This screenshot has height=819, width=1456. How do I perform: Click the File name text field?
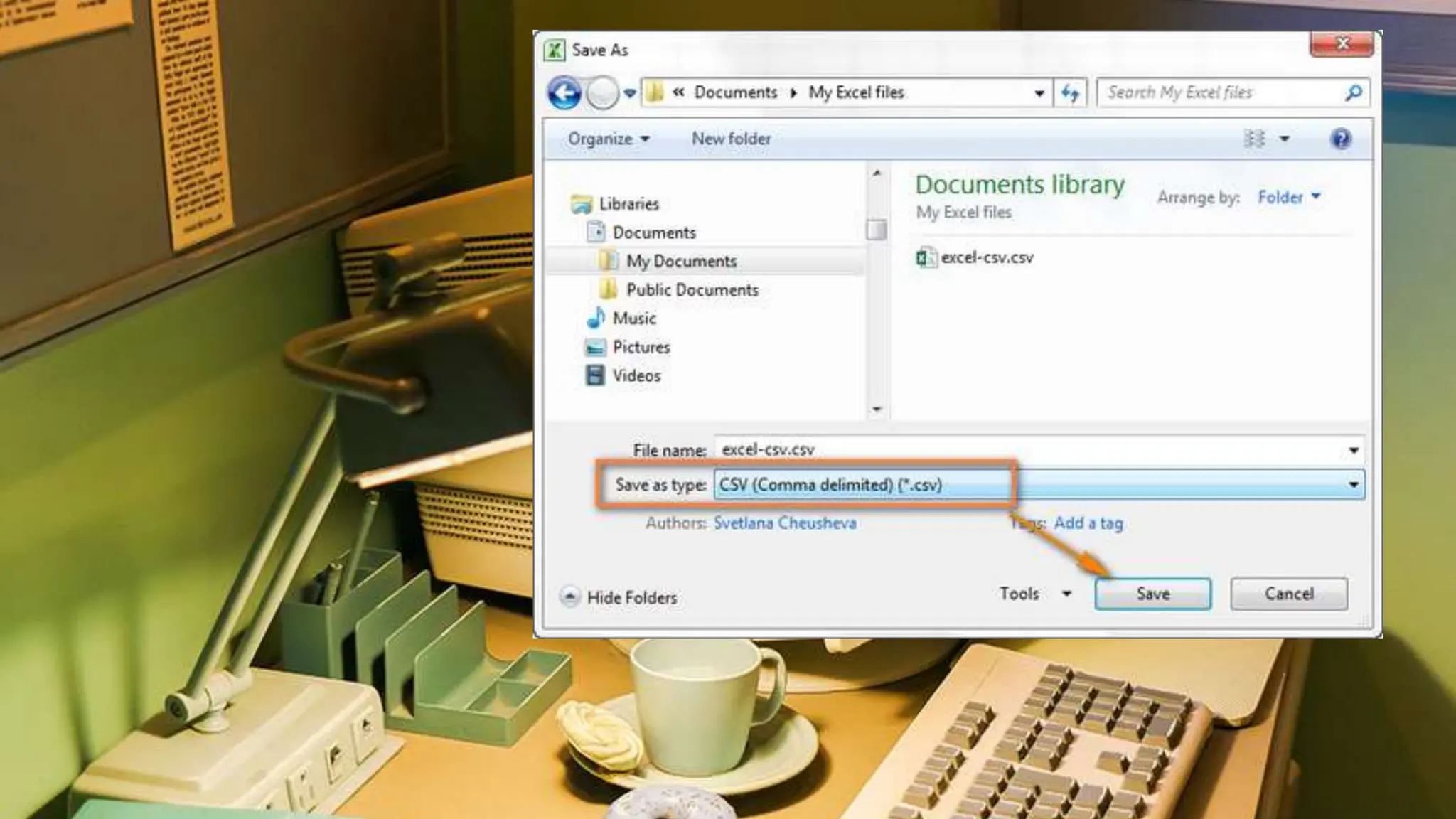coord(1024,450)
